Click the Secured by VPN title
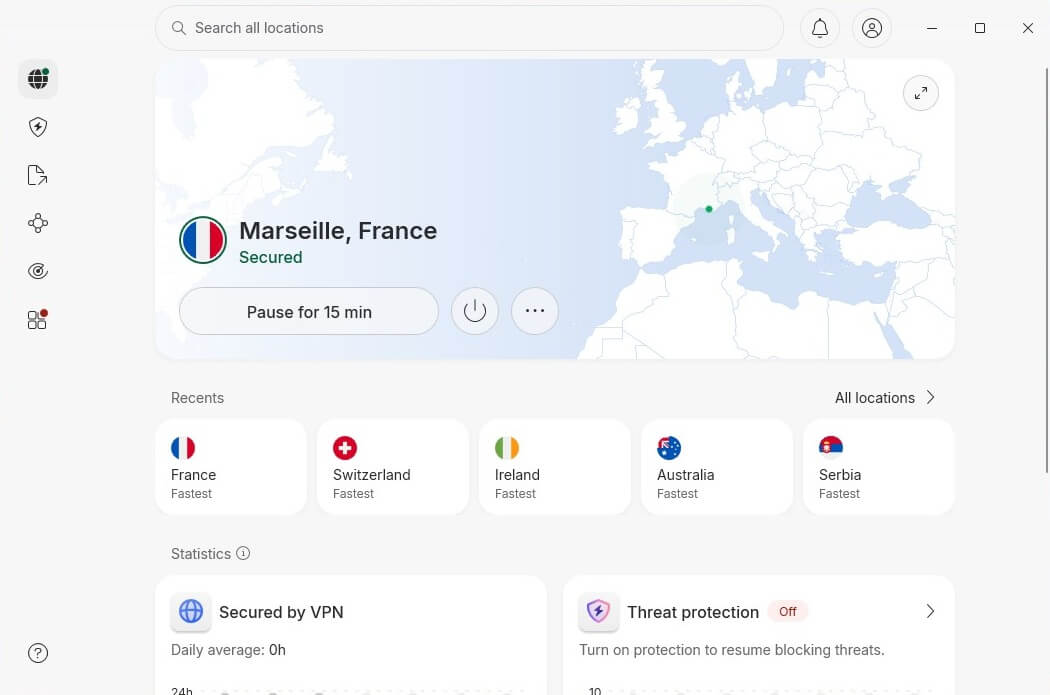The width and height of the screenshot is (1050, 695). 281,612
